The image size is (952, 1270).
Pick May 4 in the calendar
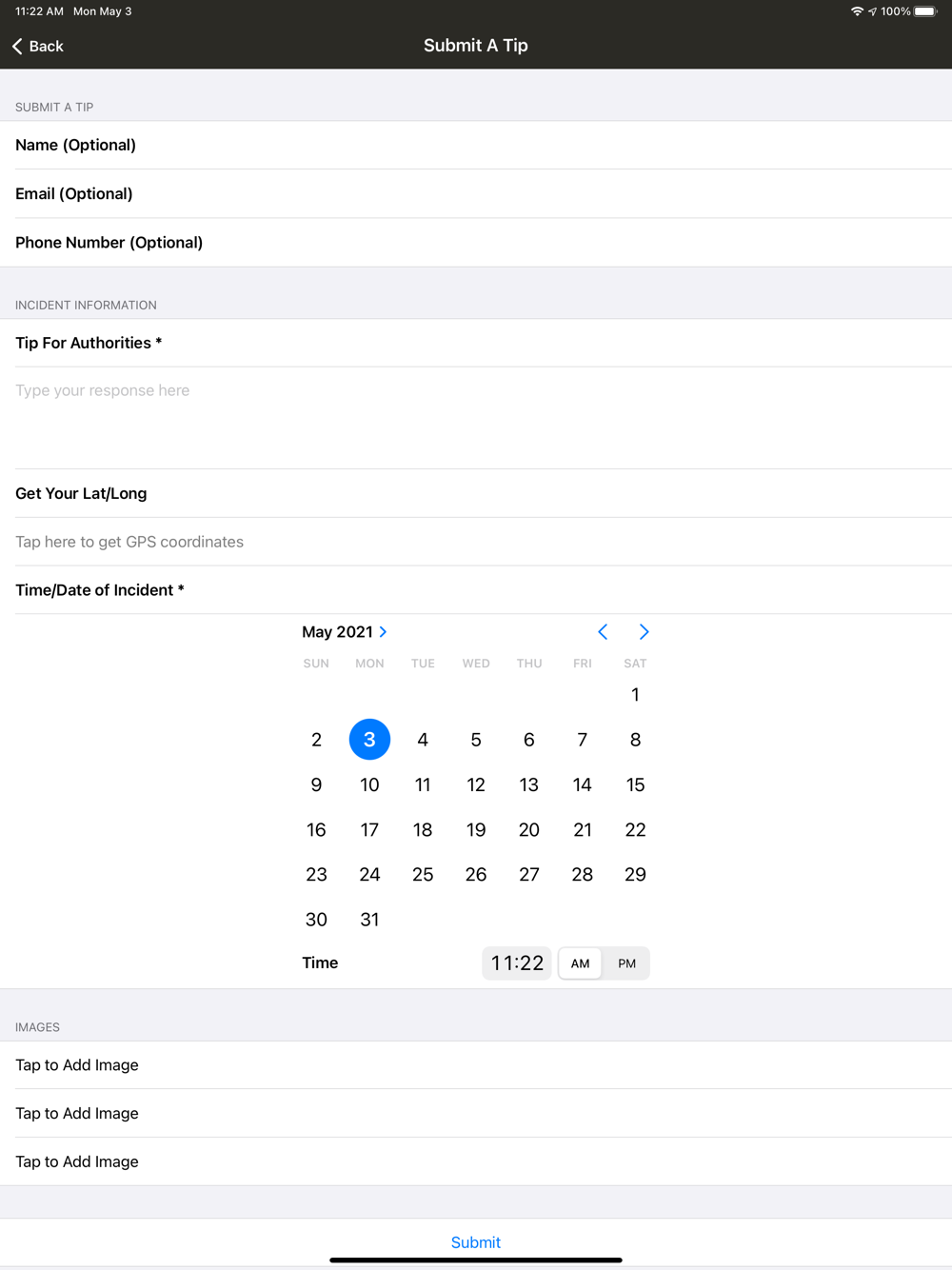(x=423, y=740)
